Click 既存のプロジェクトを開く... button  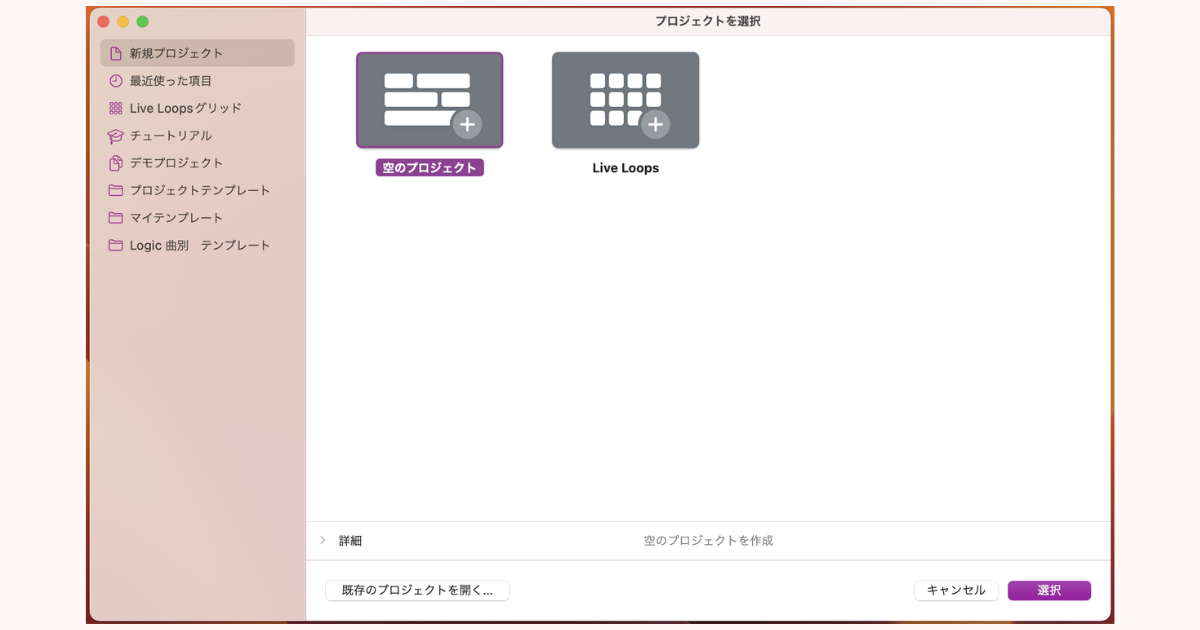pos(417,590)
